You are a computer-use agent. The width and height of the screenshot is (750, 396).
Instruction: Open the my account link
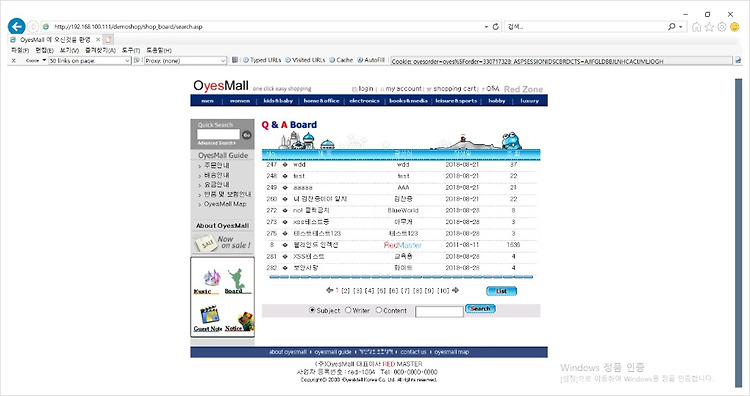pyautogui.click(x=404, y=88)
